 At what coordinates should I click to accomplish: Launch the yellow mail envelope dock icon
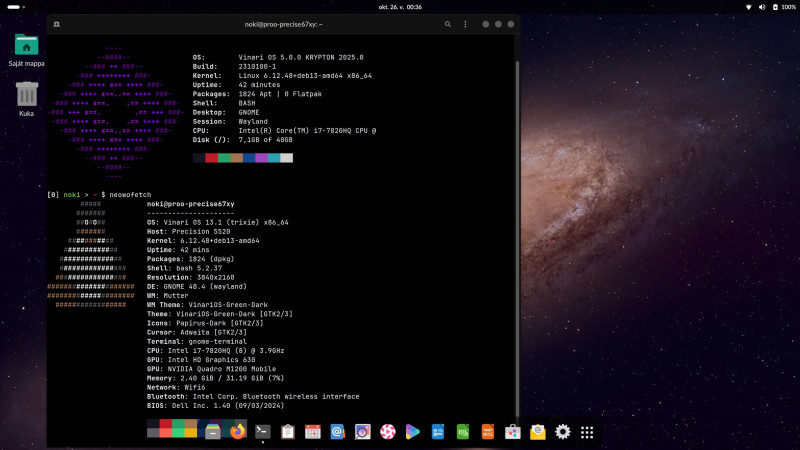(537, 432)
